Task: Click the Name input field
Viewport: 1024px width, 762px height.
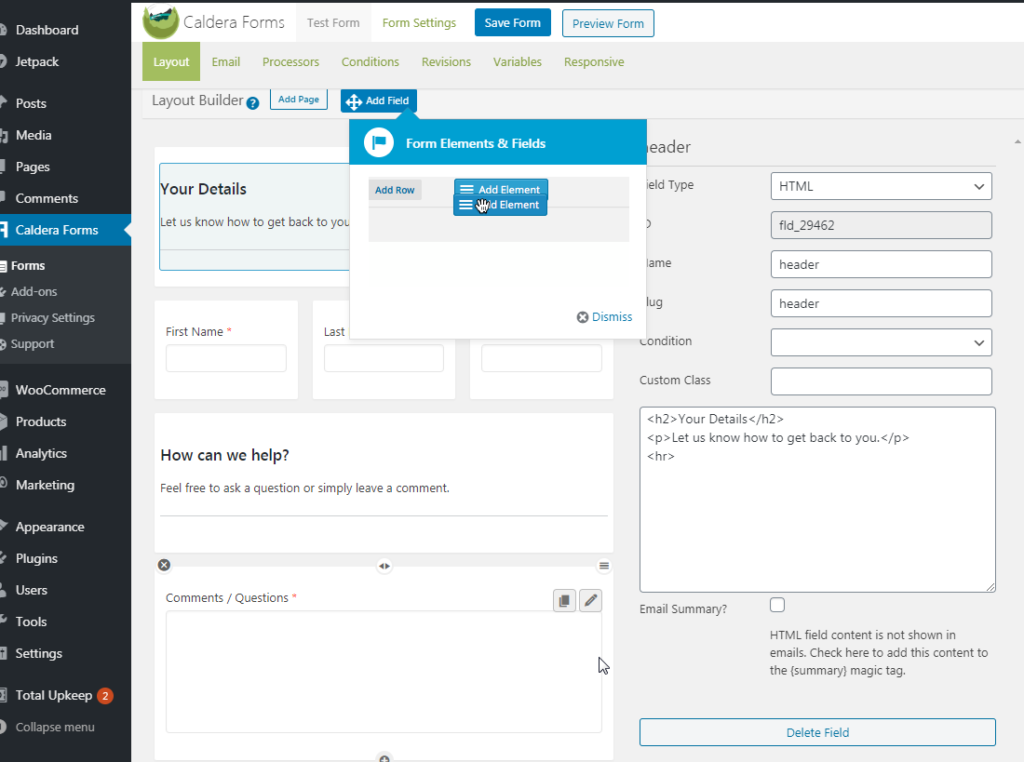Action: 881,264
